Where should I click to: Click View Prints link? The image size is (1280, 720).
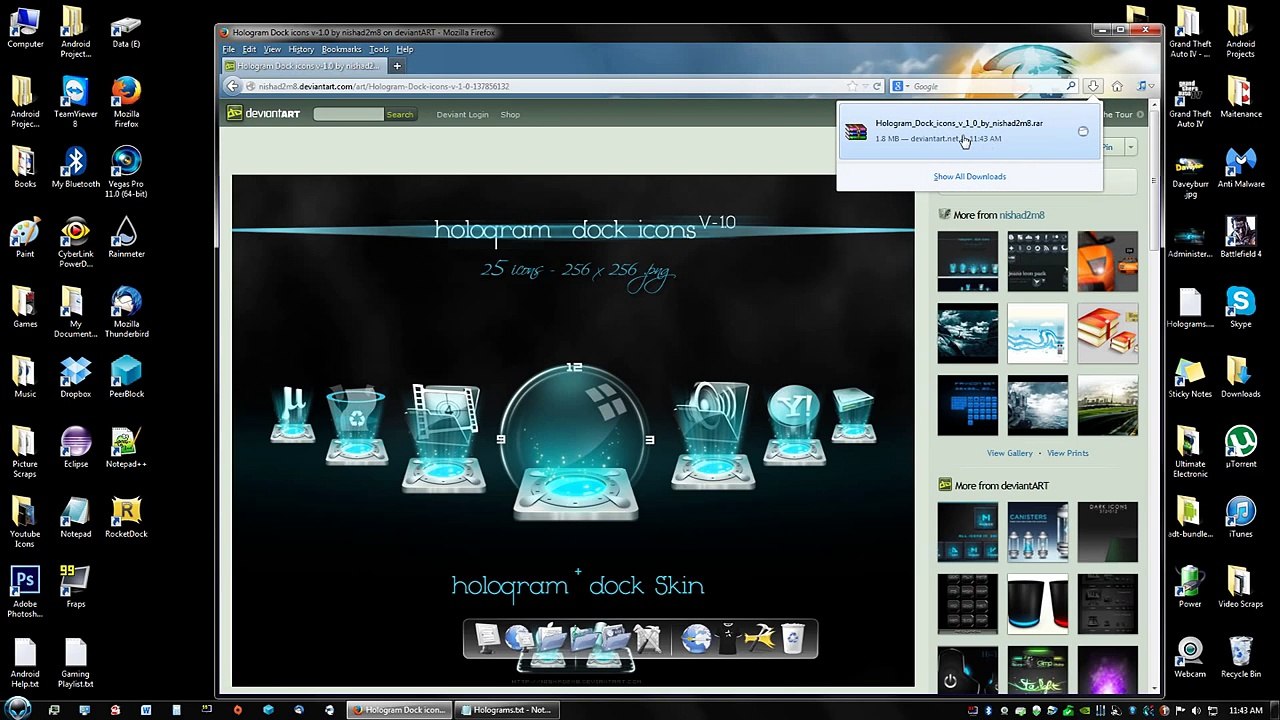coord(1068,453)
